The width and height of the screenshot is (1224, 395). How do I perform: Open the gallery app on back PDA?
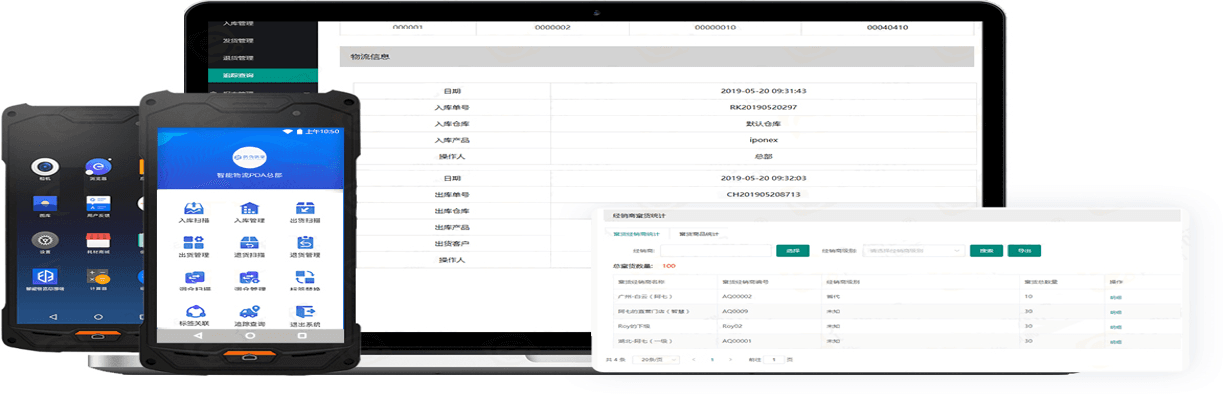[44, 203]
